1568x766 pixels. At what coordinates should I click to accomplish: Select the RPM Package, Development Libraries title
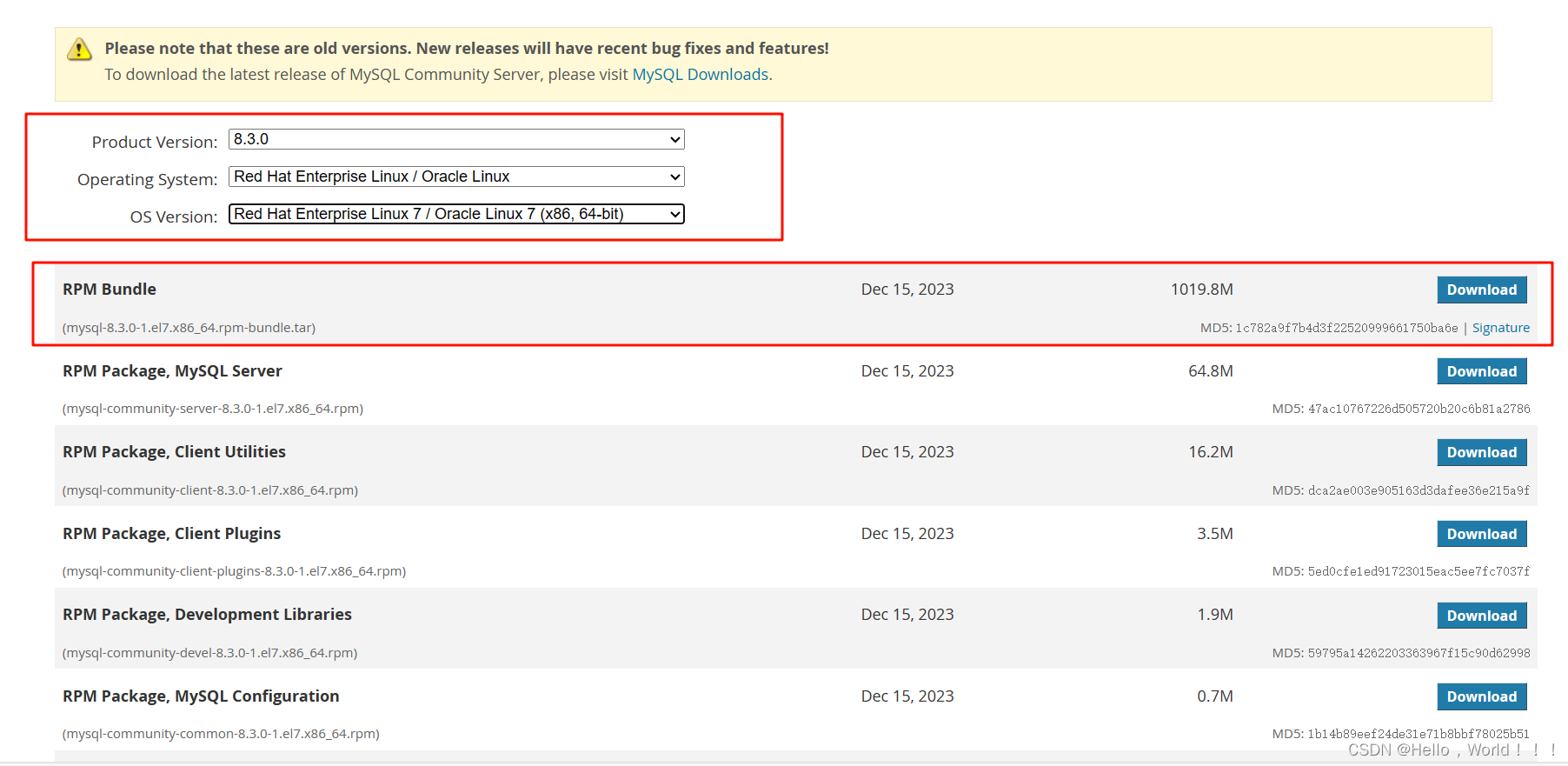pos(207,615)
